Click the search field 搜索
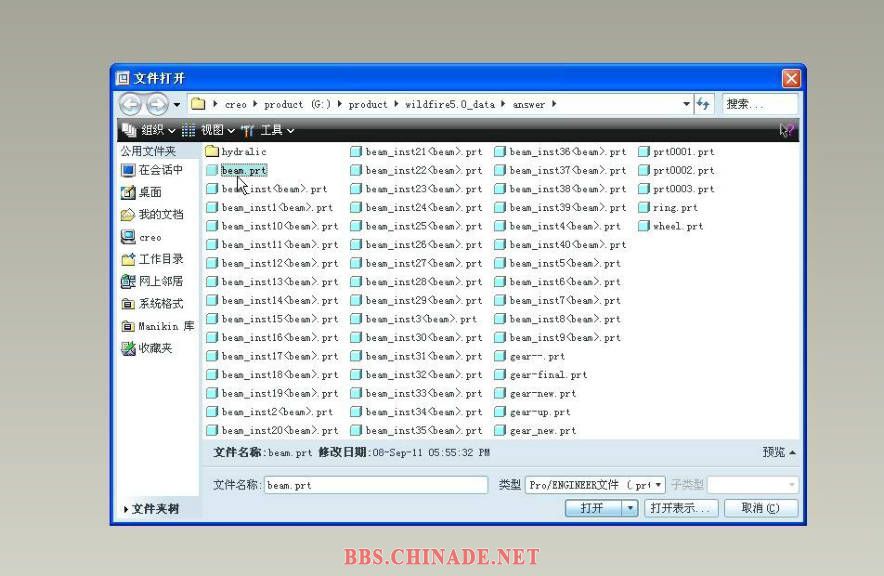The height and width of the screenshot is (576, 884). (760, 104)
